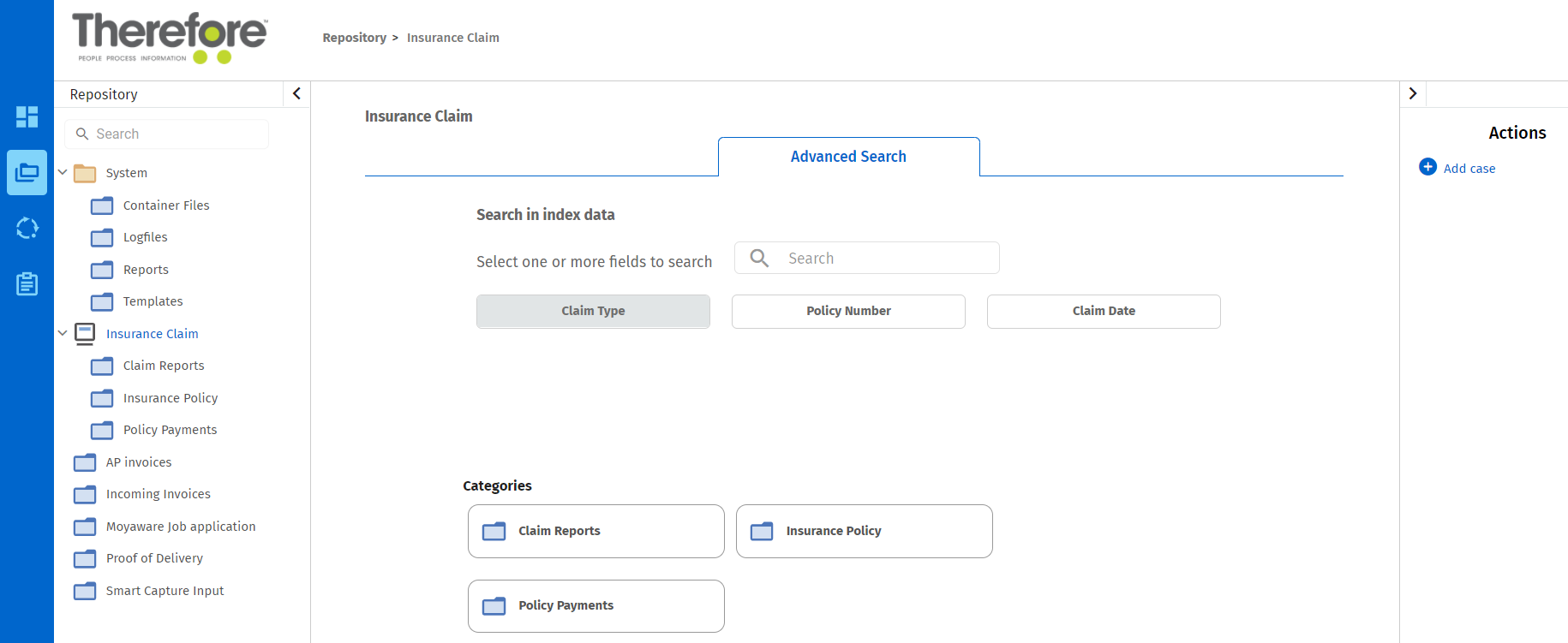Expand the Actions panel chevron
1568x643 pixels.
point(1413,93)
